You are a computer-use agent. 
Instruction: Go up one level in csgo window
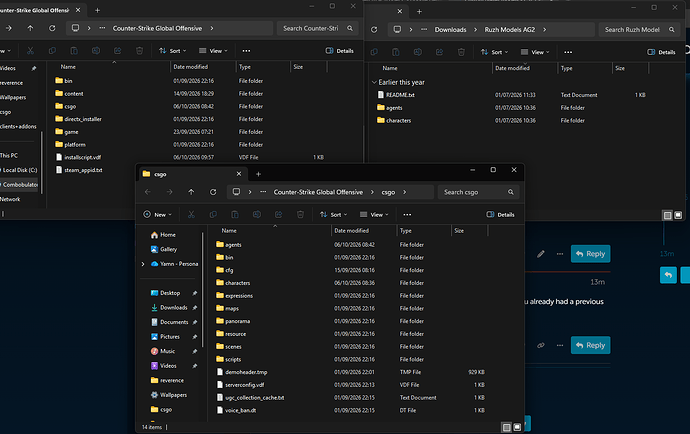191,192
